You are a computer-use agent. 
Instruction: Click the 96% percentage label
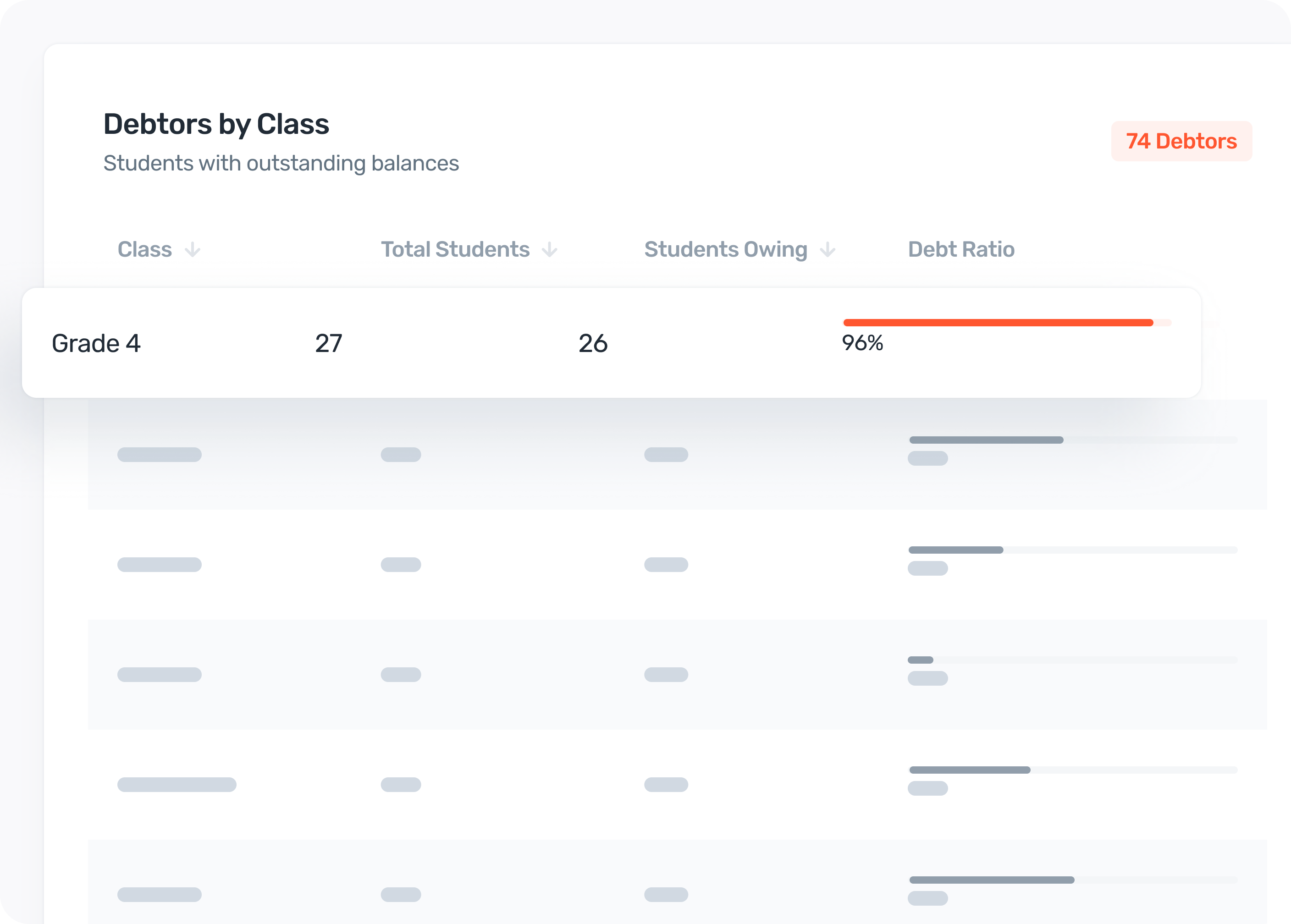862,343
